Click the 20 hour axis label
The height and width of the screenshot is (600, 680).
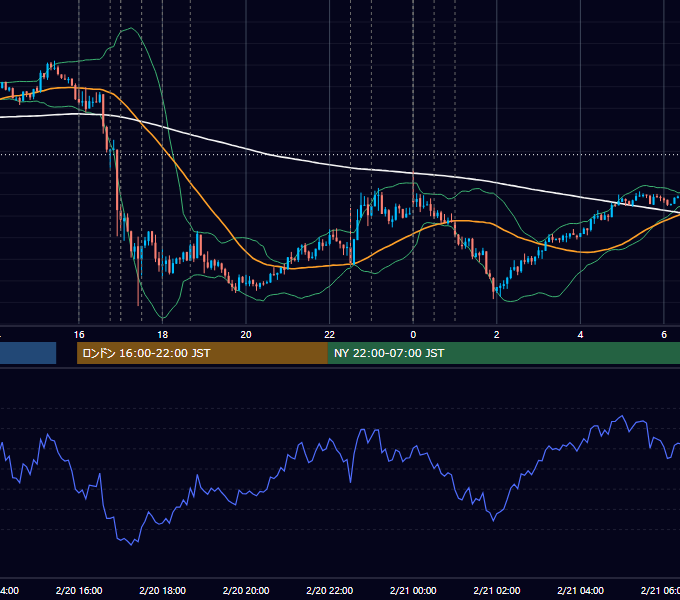pyautogui.click(x=246, y=335)
